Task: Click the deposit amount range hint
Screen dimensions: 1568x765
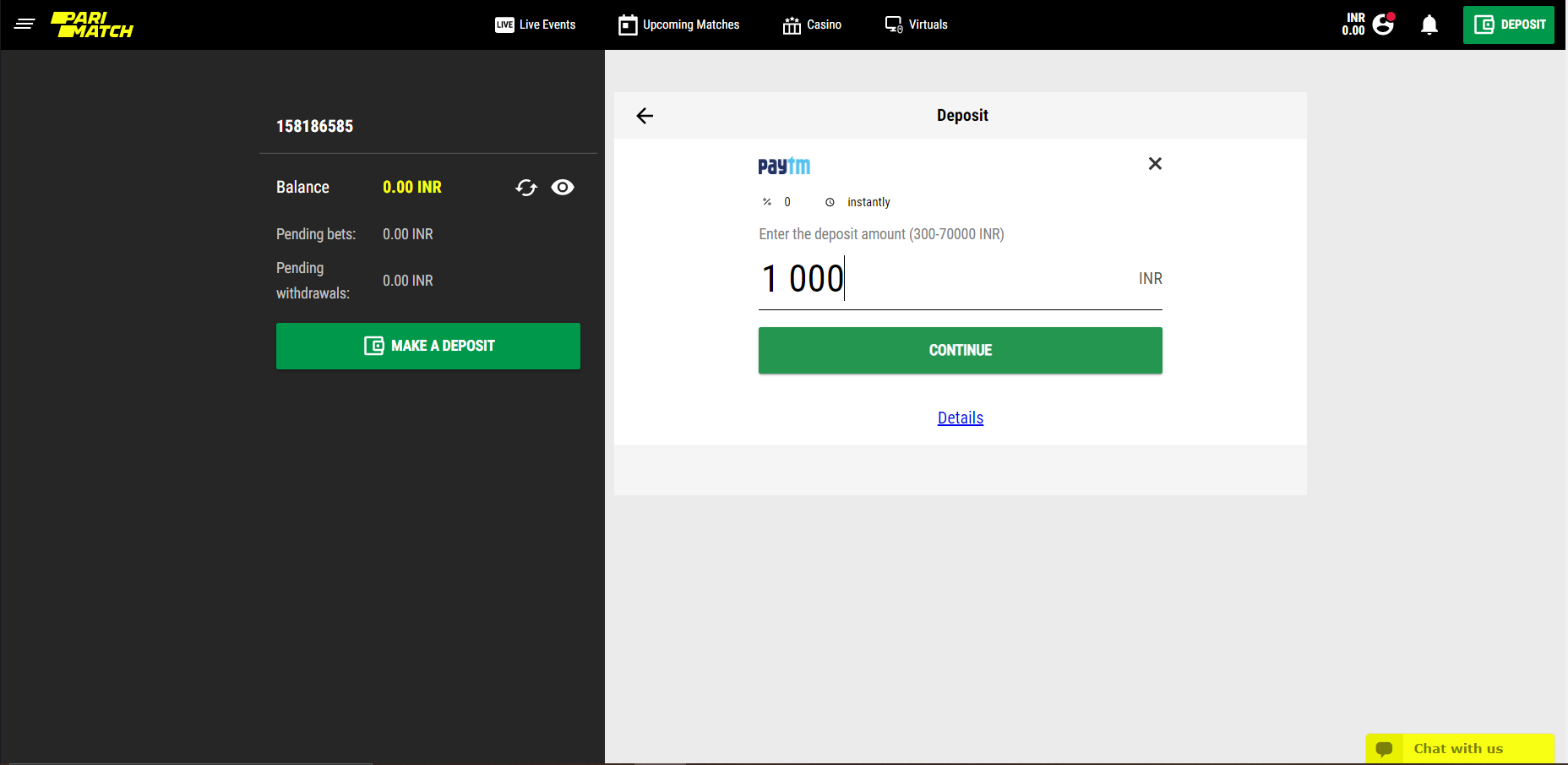Action: [881, 234]
